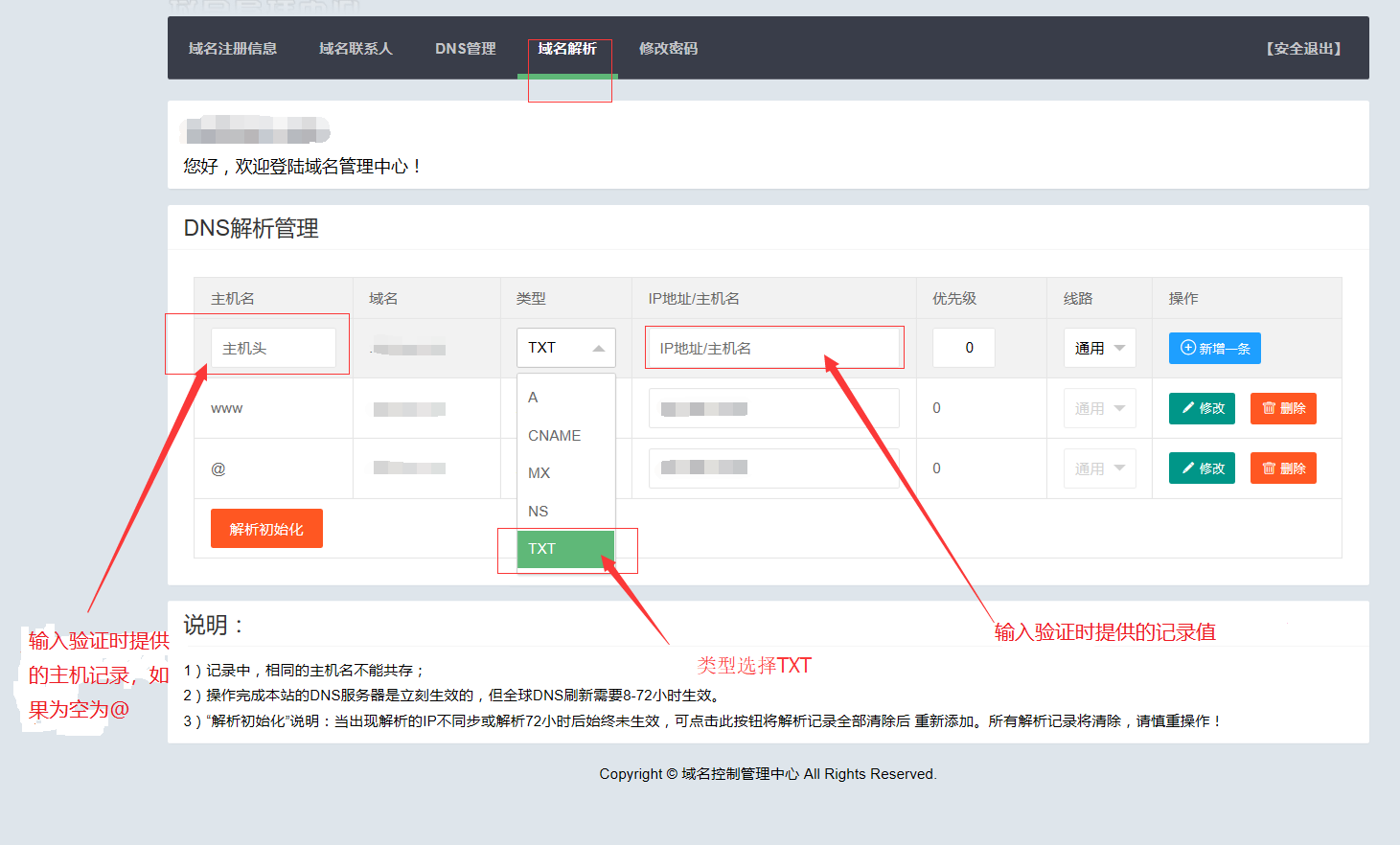Open the 通用 line dropdown in new row
The width and height of the screenshot is (1400, 845).
pyautogui.click(x=1099, y=348)
